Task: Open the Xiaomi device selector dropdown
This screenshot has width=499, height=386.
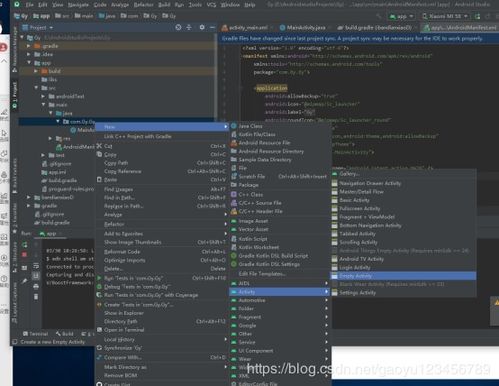Action: click(x=445, y=16)
